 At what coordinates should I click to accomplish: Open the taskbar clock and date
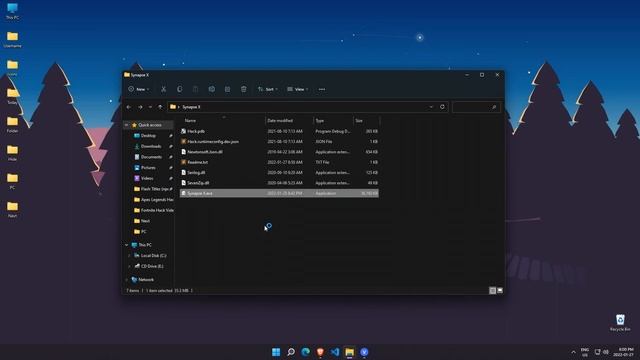pyautogui.click(x=625, y=352)
